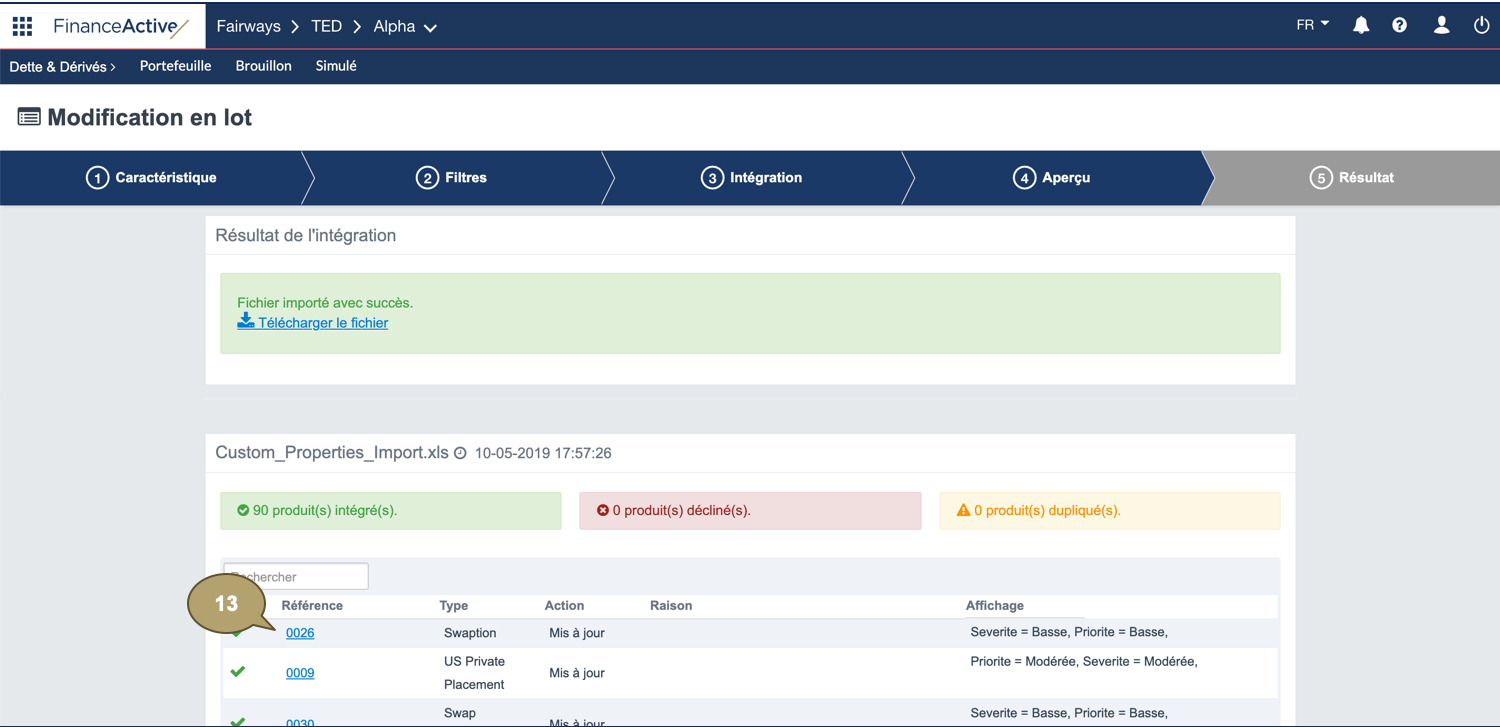Open the FR language dropdown

click(x=1312, y=25)
